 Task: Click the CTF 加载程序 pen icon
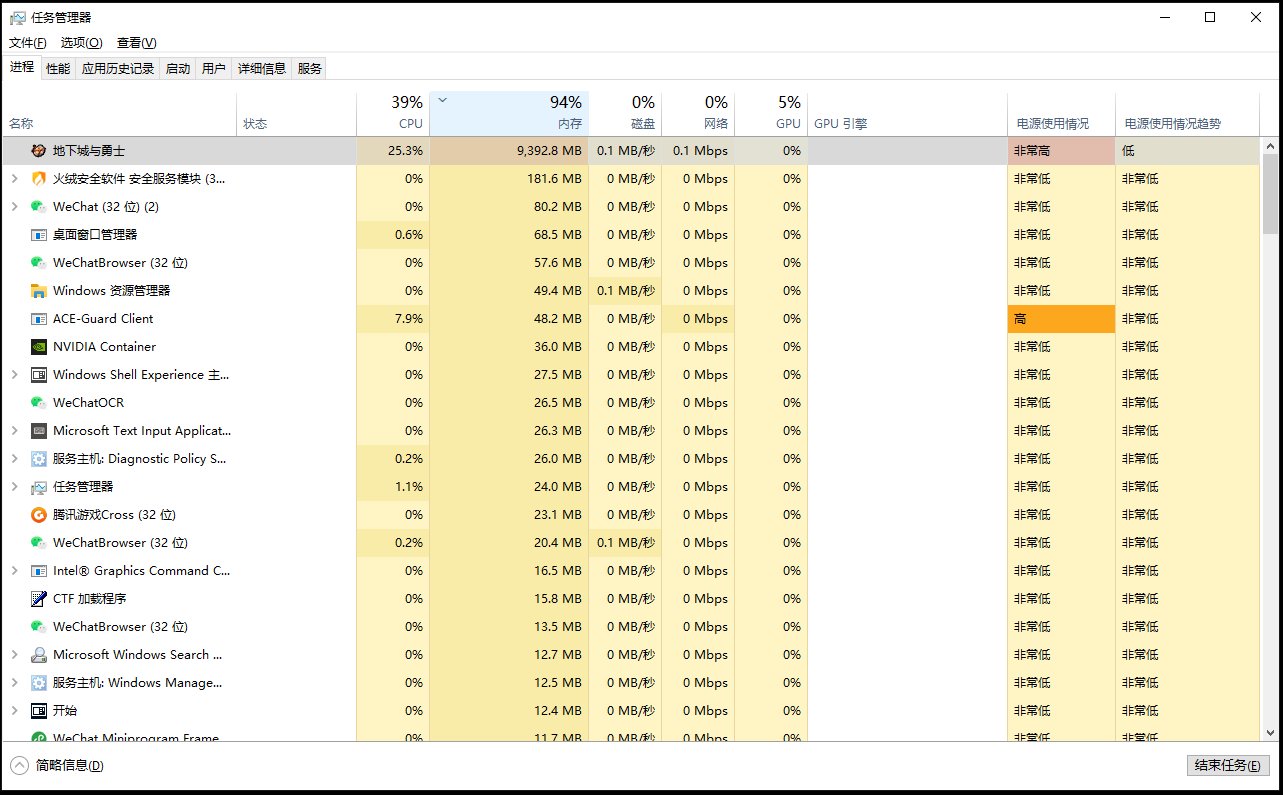(x=38, y=598)
